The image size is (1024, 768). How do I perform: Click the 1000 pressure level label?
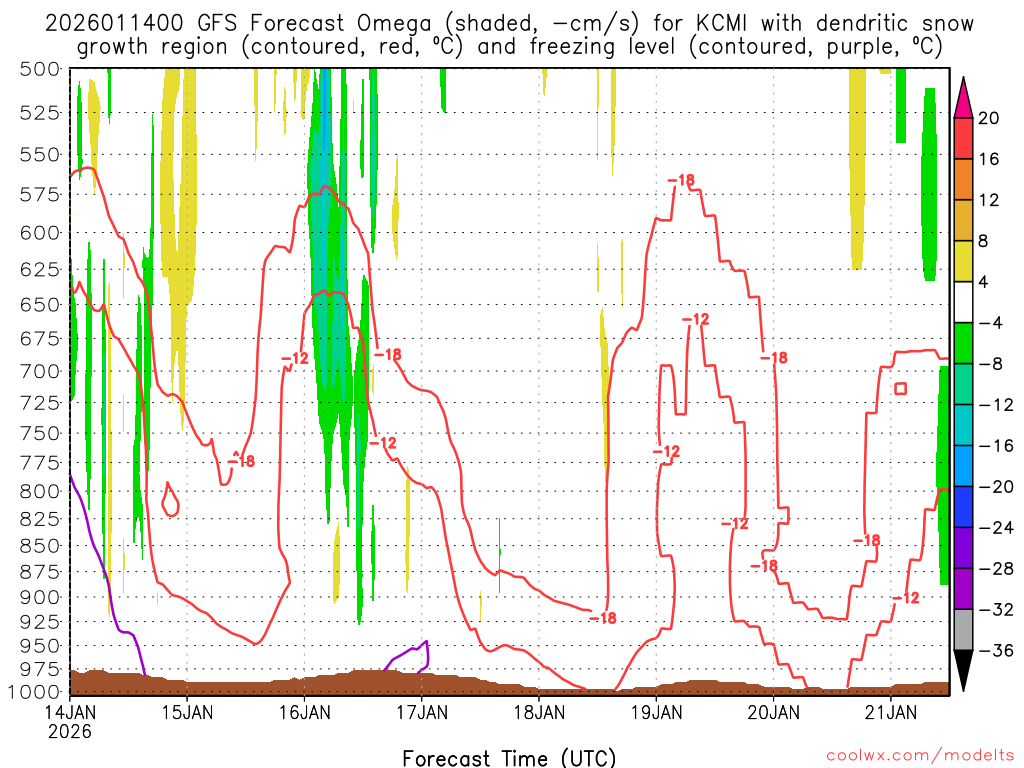coord(35,692)
